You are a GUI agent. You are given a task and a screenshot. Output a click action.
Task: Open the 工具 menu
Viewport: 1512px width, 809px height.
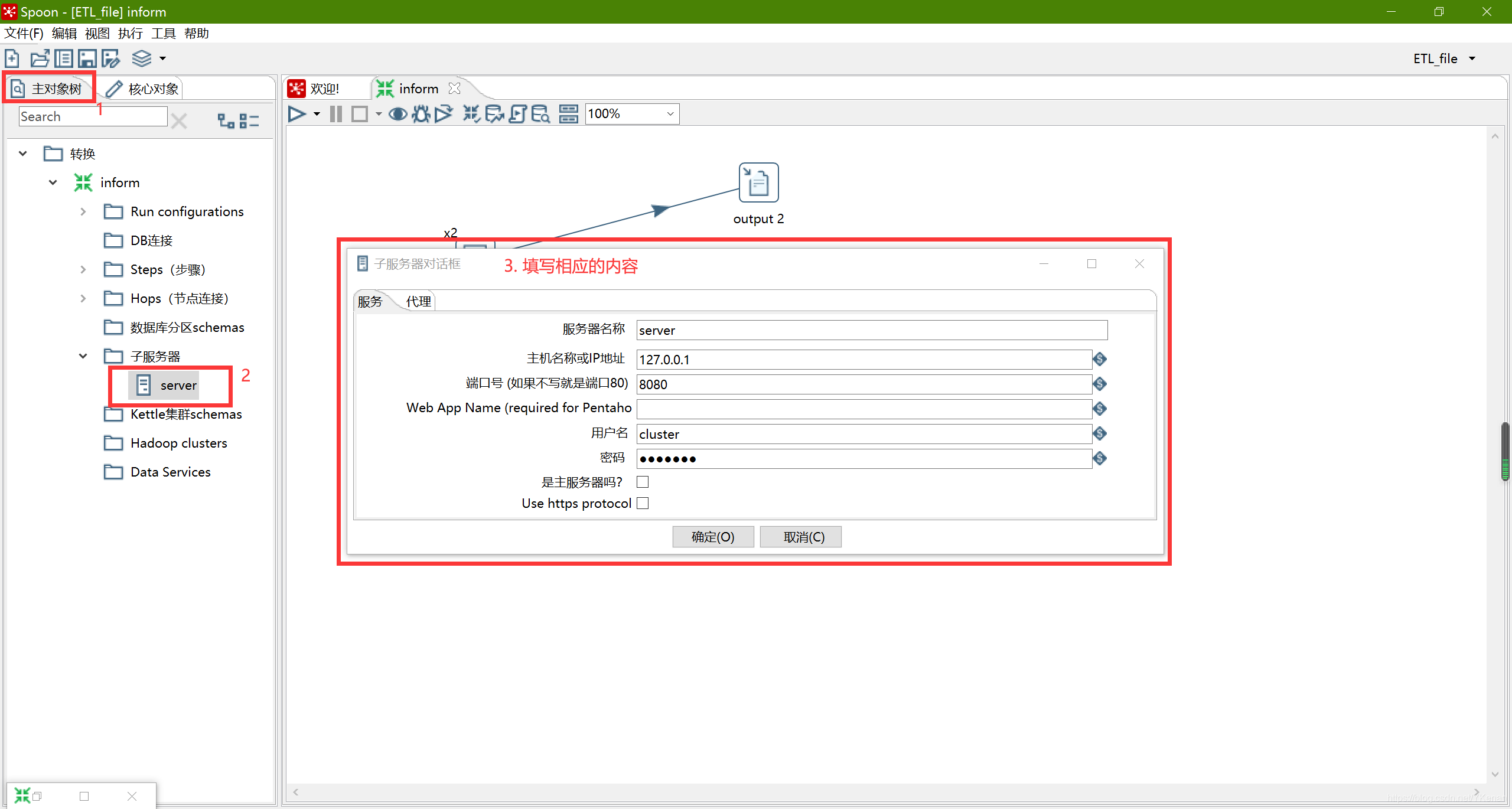click(x=164, y=33)
